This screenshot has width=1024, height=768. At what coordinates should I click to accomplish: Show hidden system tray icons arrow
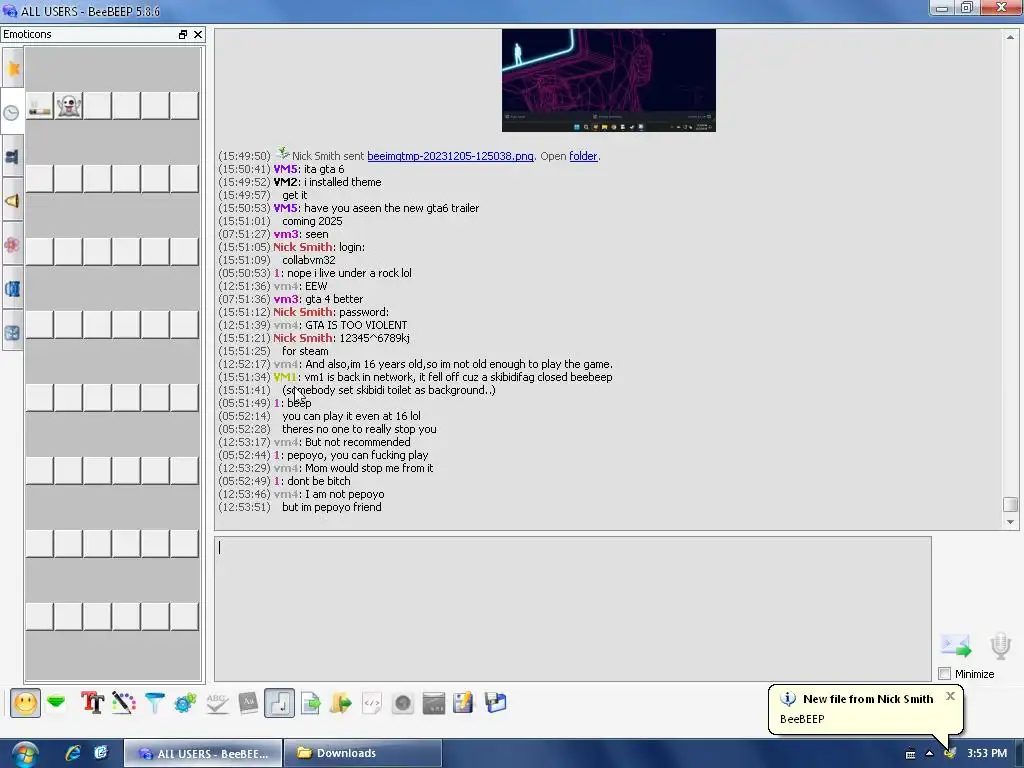click(x=929, y=754)
